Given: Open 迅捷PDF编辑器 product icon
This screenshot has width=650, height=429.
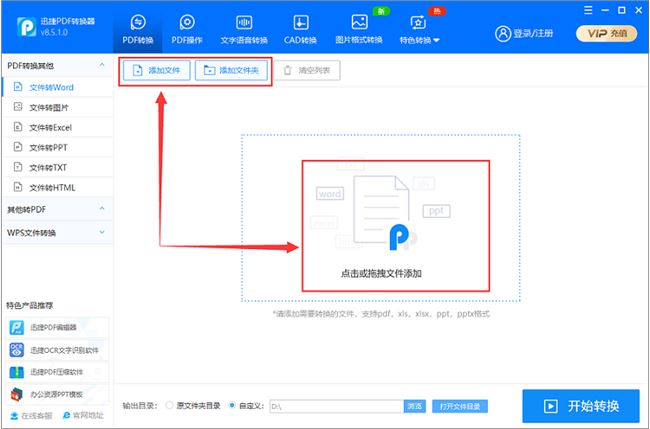Looking at the screenshot, I should (x=17, y=327).
